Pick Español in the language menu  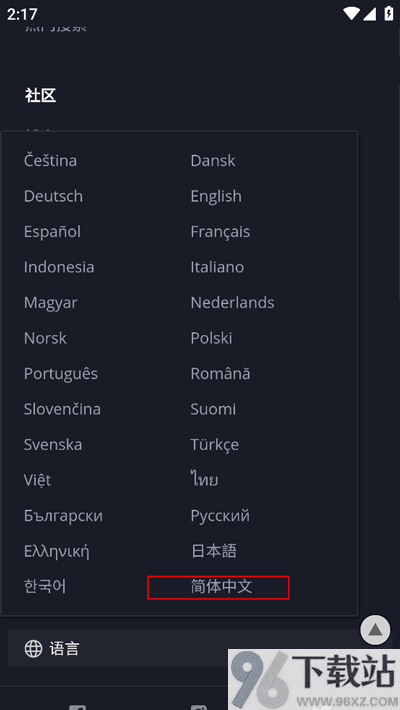pyautogui.click(x=52, y=232)
